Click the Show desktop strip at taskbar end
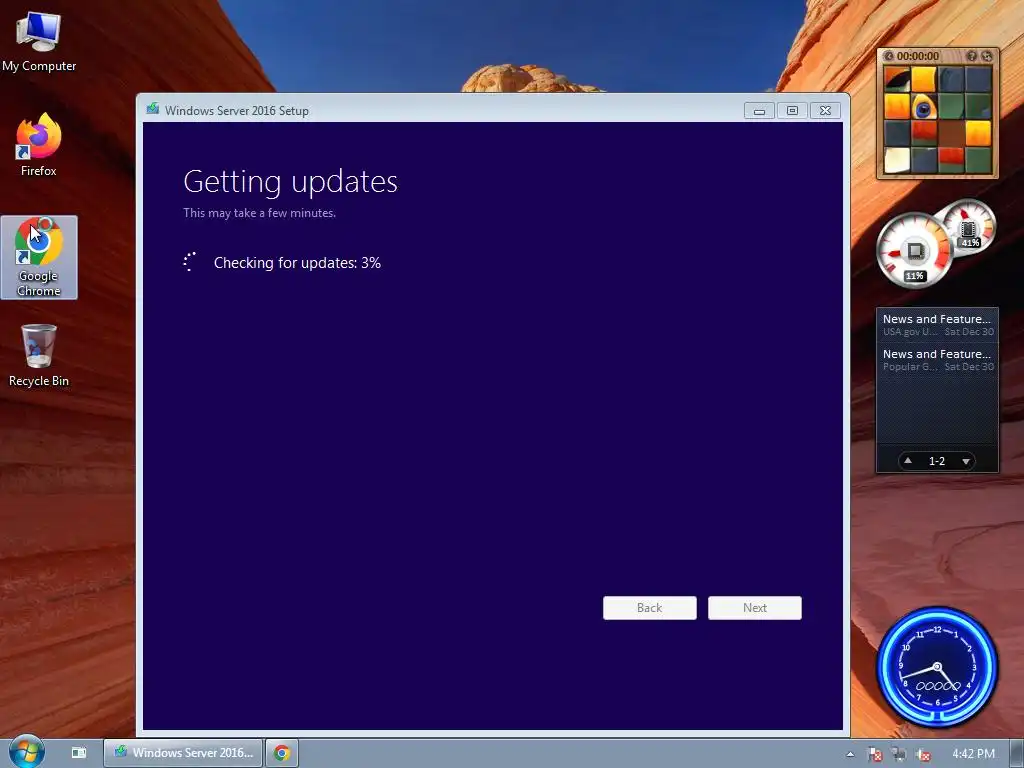Viewport: 1024px width, 768px height. coord(1017,752)
